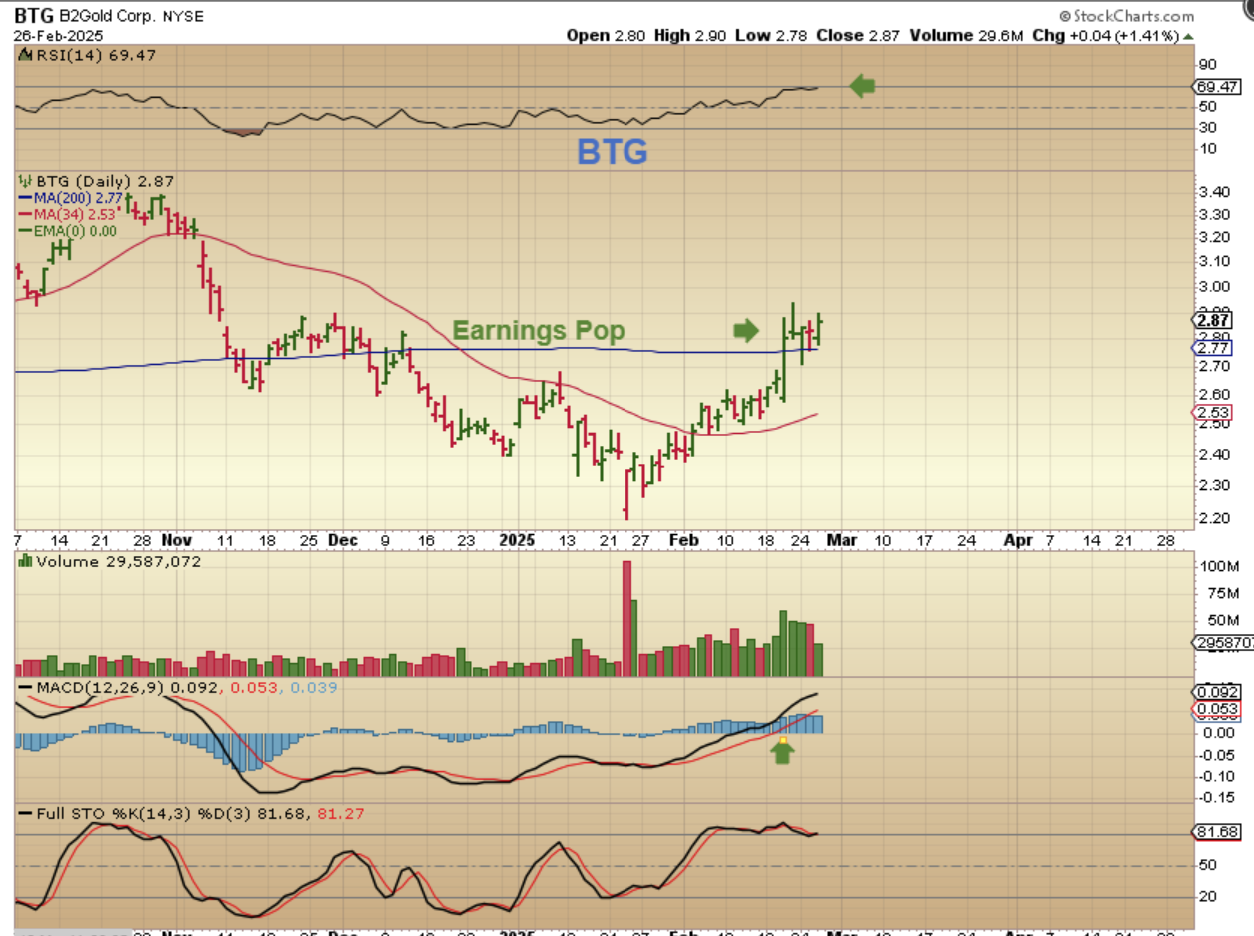Click the 2.77 blue moving average tag
The width and height of the screenshot is (1254, 936).
click(1213, 348)
